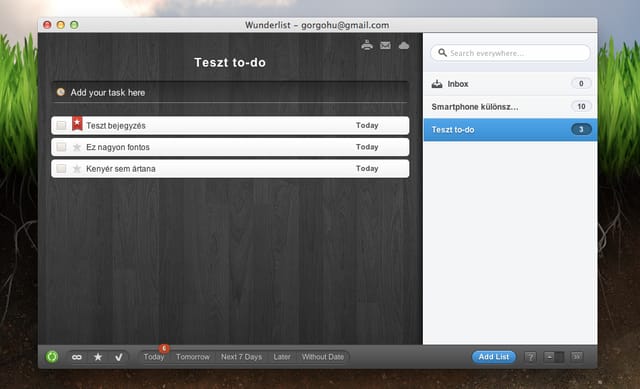Screen dimensions: 640x389
Task: Select the Without Date filter
Action: 323,357
